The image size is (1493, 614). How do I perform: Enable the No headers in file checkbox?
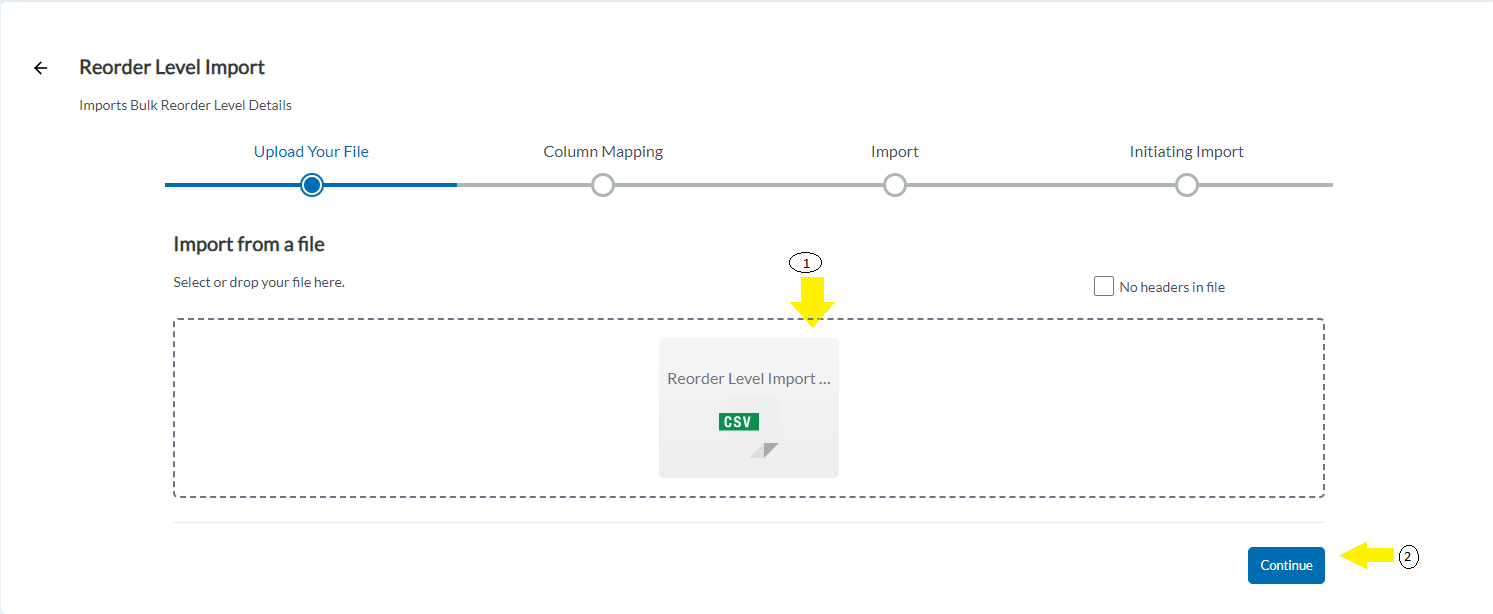point(1104,287)
